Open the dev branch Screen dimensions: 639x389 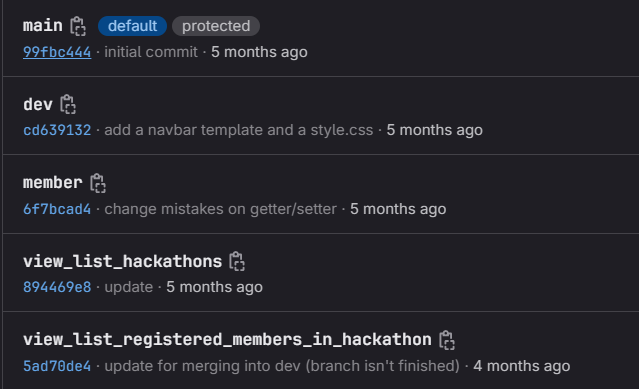coord(38,105)
